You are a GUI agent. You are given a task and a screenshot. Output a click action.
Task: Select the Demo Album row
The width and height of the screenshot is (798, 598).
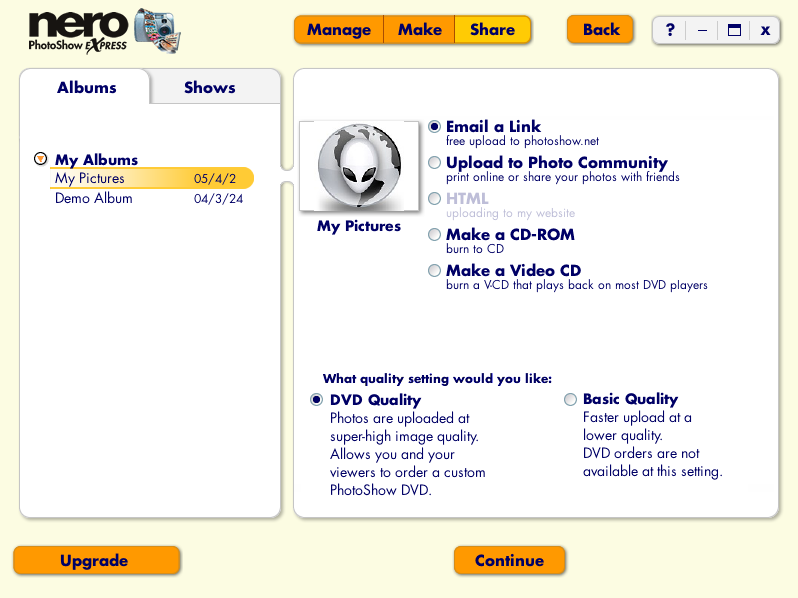click(x=149, y=198)
